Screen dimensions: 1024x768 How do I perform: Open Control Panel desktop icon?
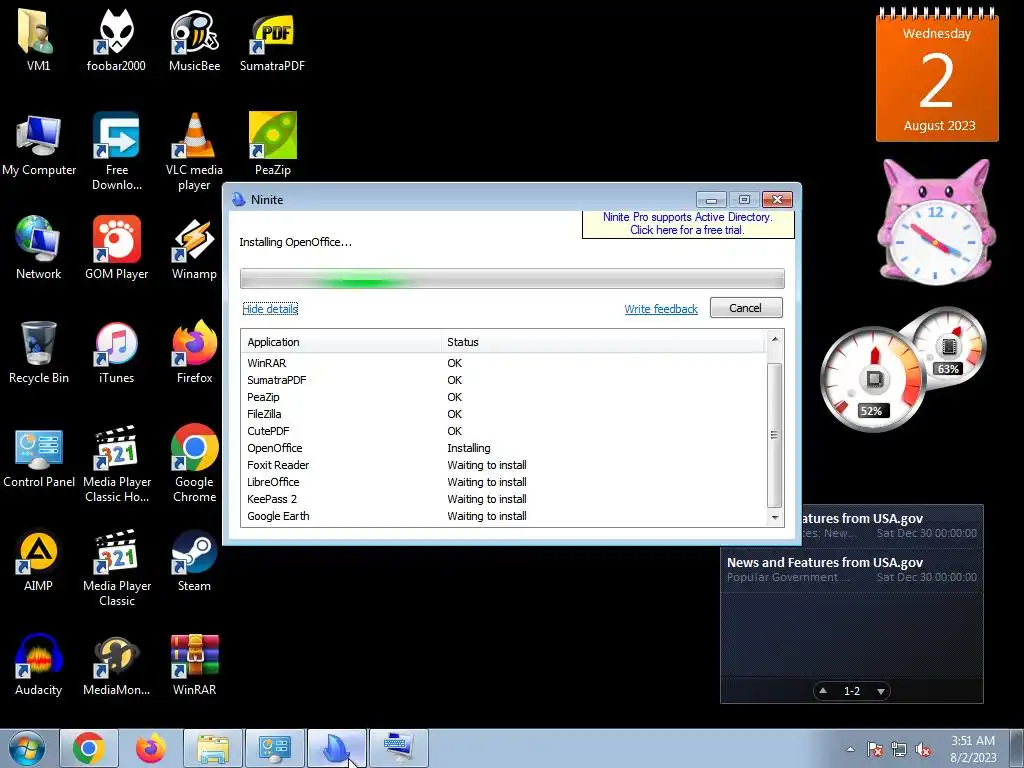point(39,457)
